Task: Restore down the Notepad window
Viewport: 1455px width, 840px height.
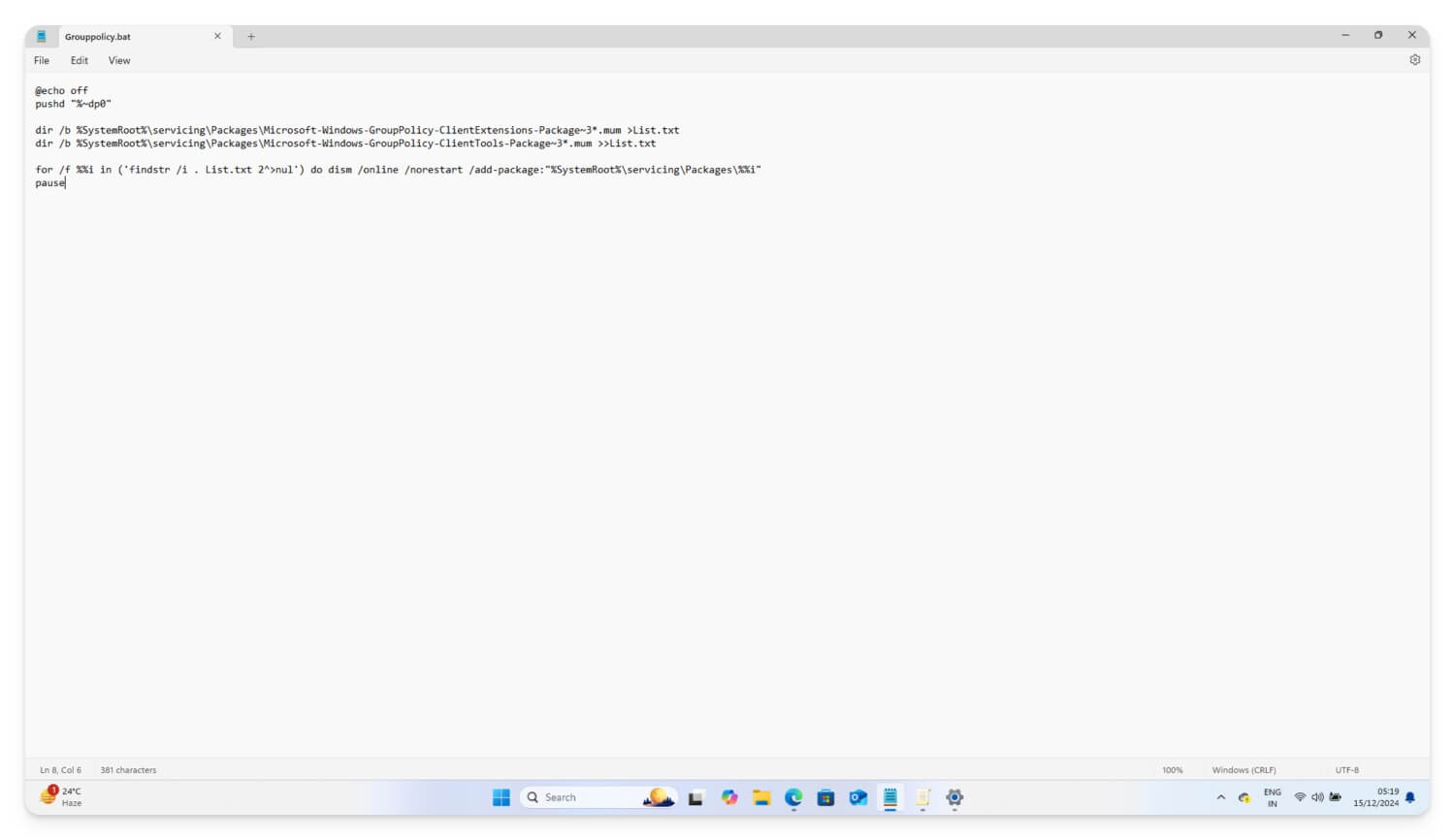Action: (x=1378, y=35)
